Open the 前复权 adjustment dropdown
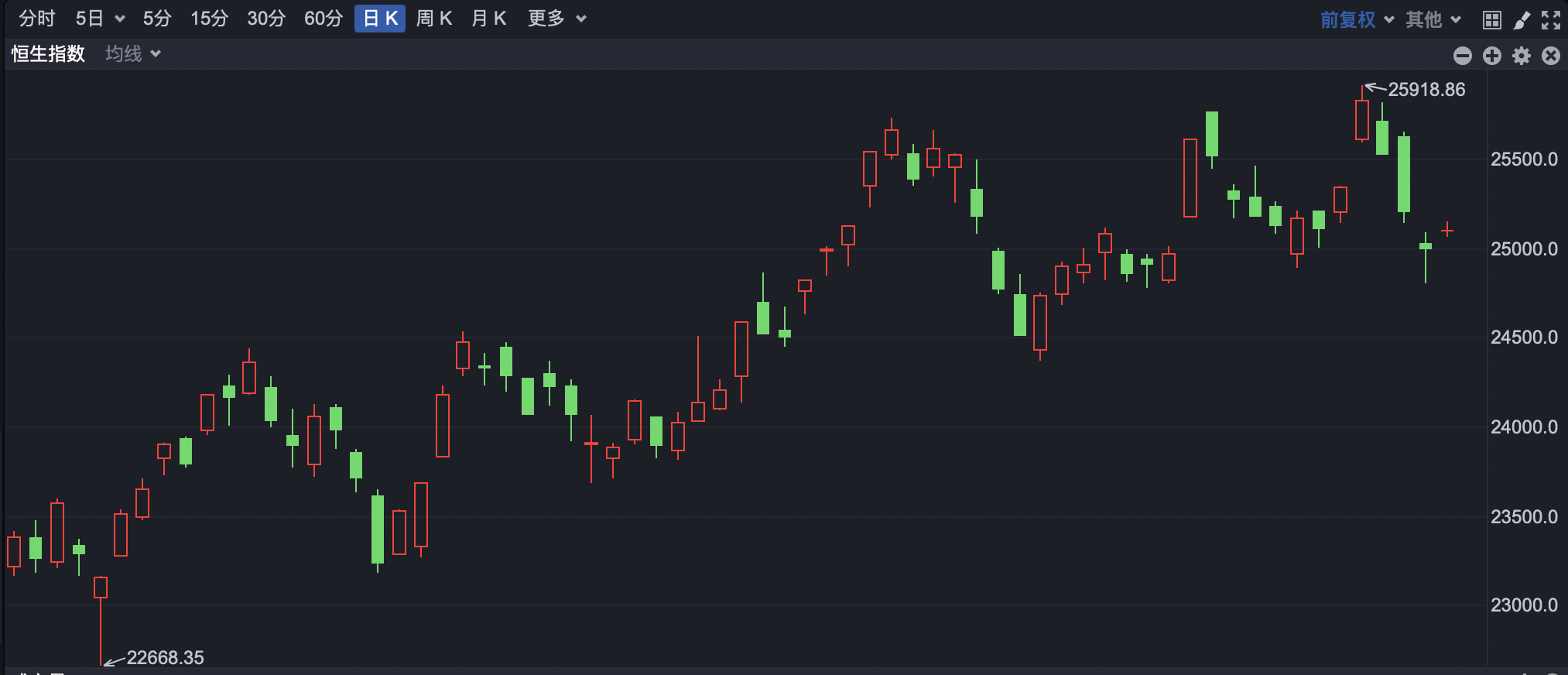The image size is (1568, 675). pos(1357,19)
